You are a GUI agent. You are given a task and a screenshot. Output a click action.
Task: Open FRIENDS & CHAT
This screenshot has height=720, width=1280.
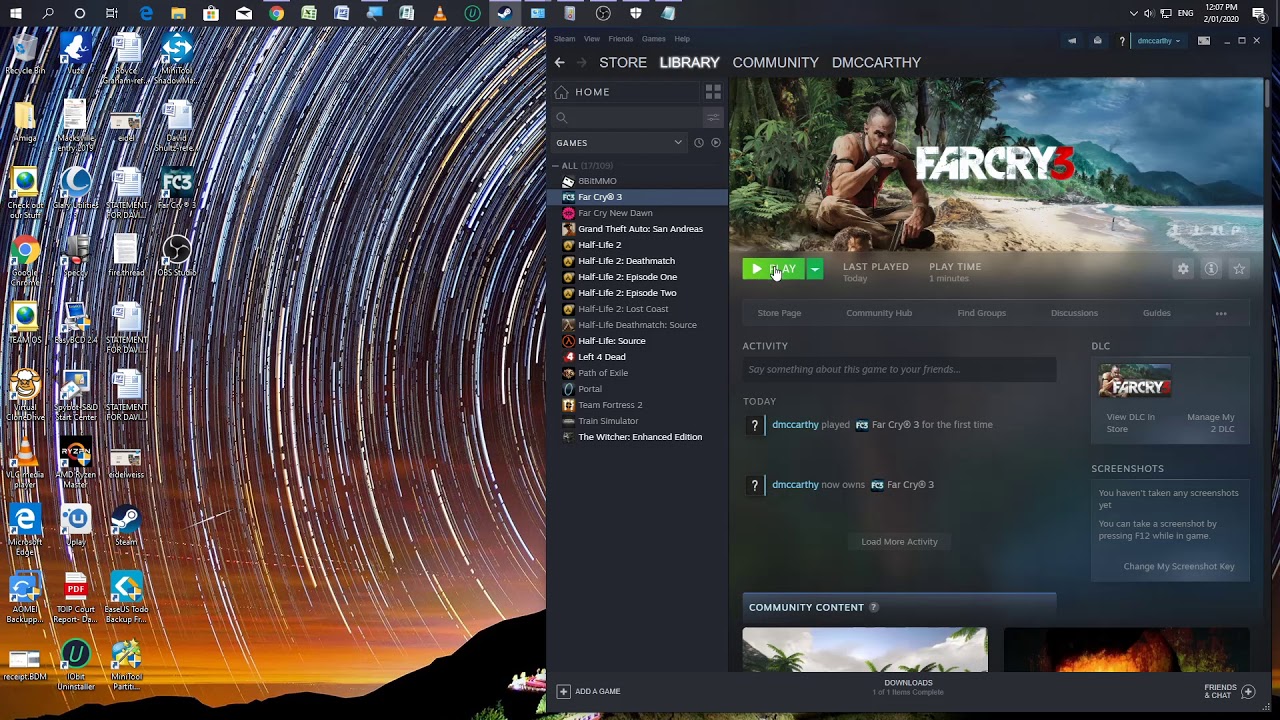click(x=1229, y=691)
